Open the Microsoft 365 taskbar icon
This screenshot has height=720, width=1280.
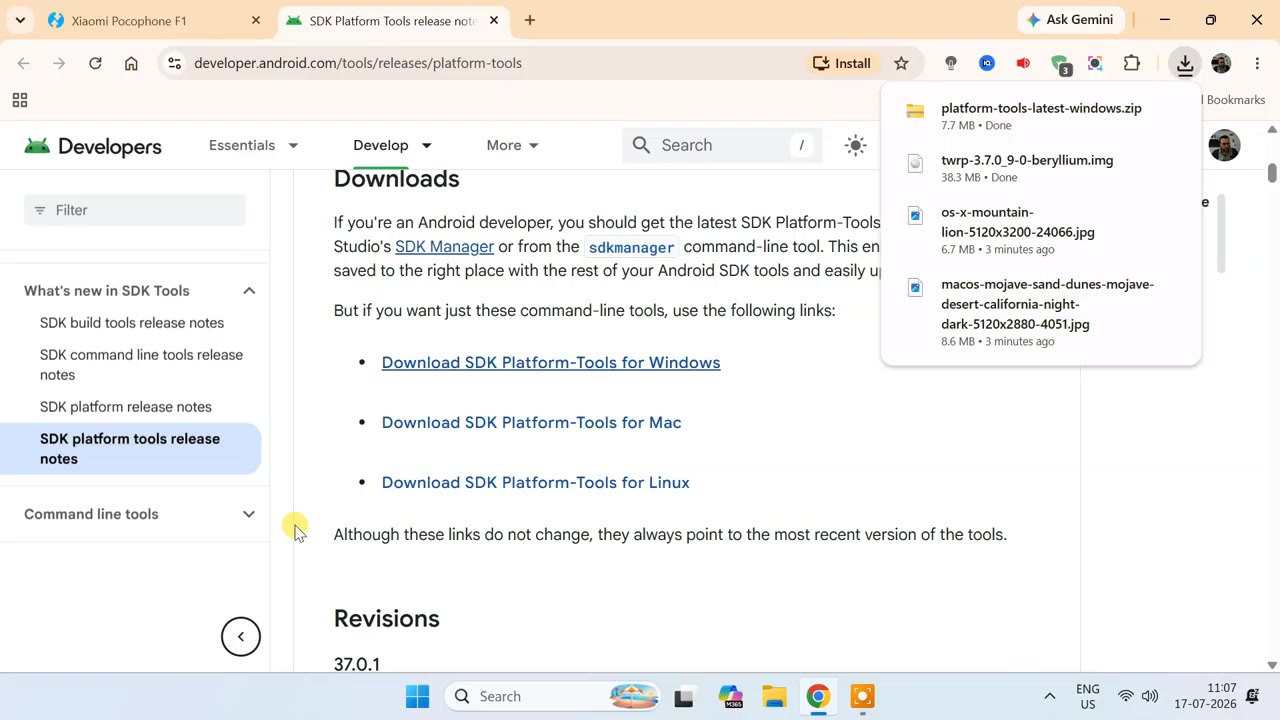coord(731,696)
